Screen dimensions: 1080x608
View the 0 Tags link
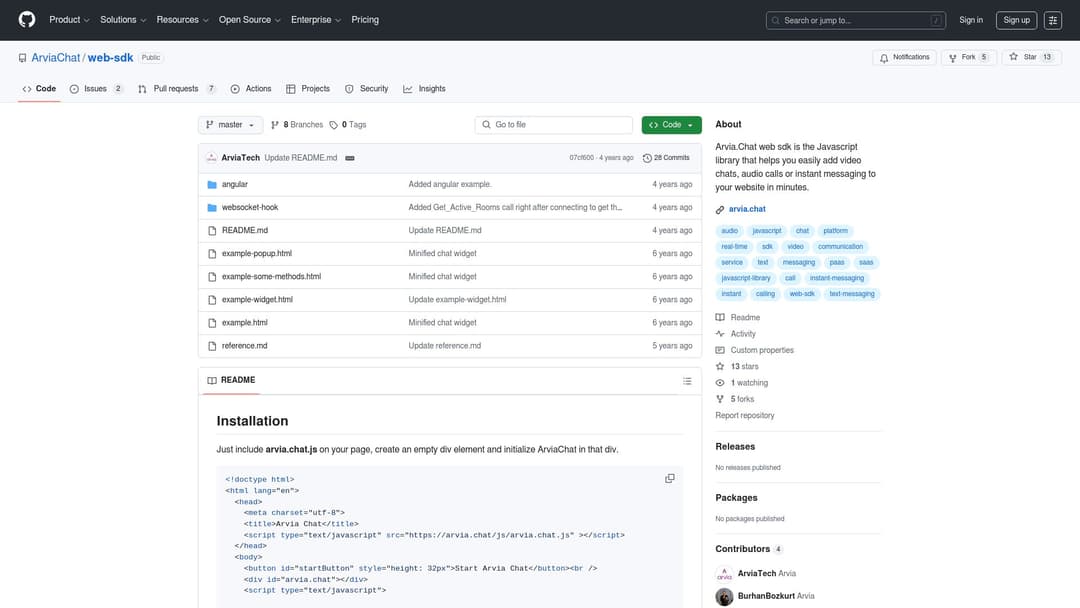click(x=348, y=125)
